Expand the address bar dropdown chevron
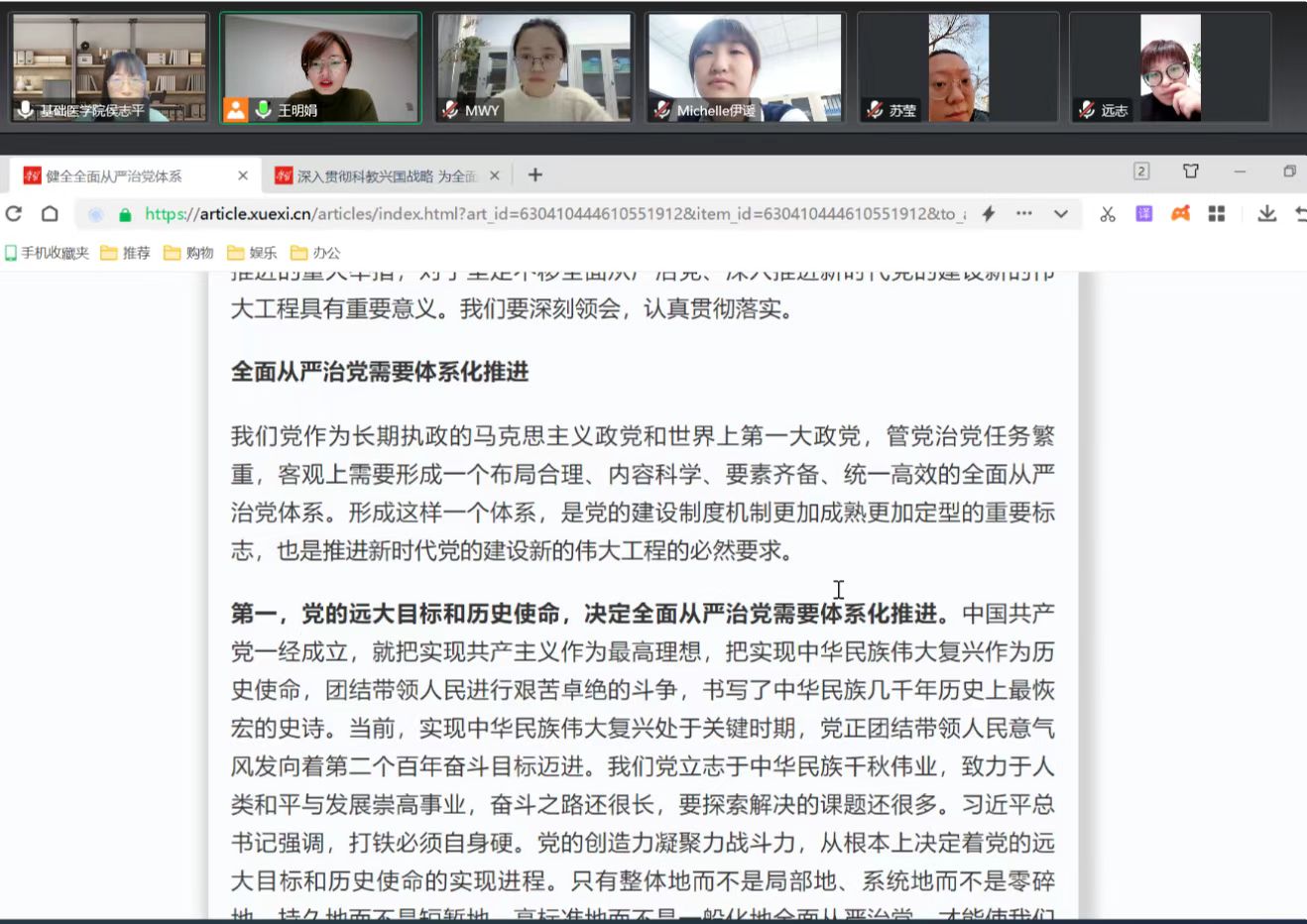Viewport: 1307px width, 924px height. coord(1061,214)
